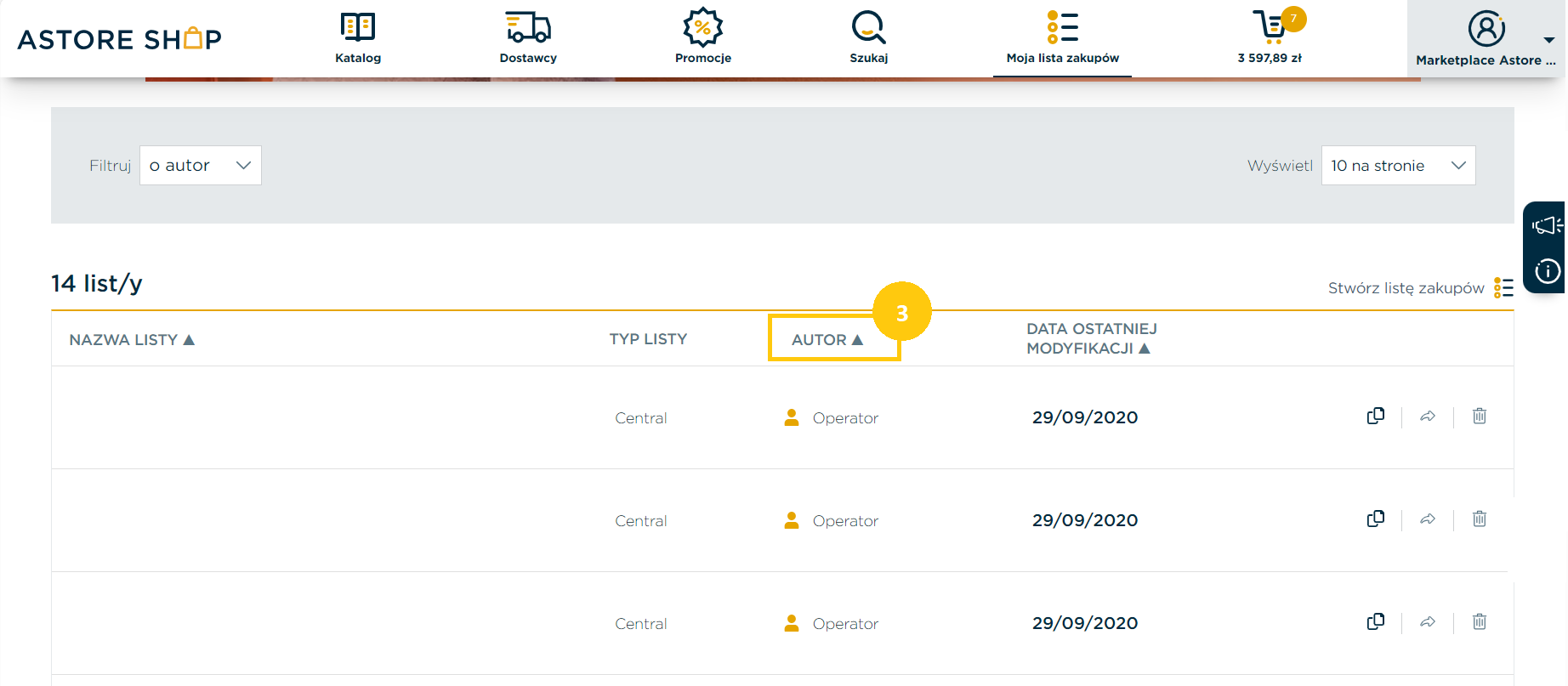Click the user profile avatar icon
1568x686 pixels.
pos(1486,28)
